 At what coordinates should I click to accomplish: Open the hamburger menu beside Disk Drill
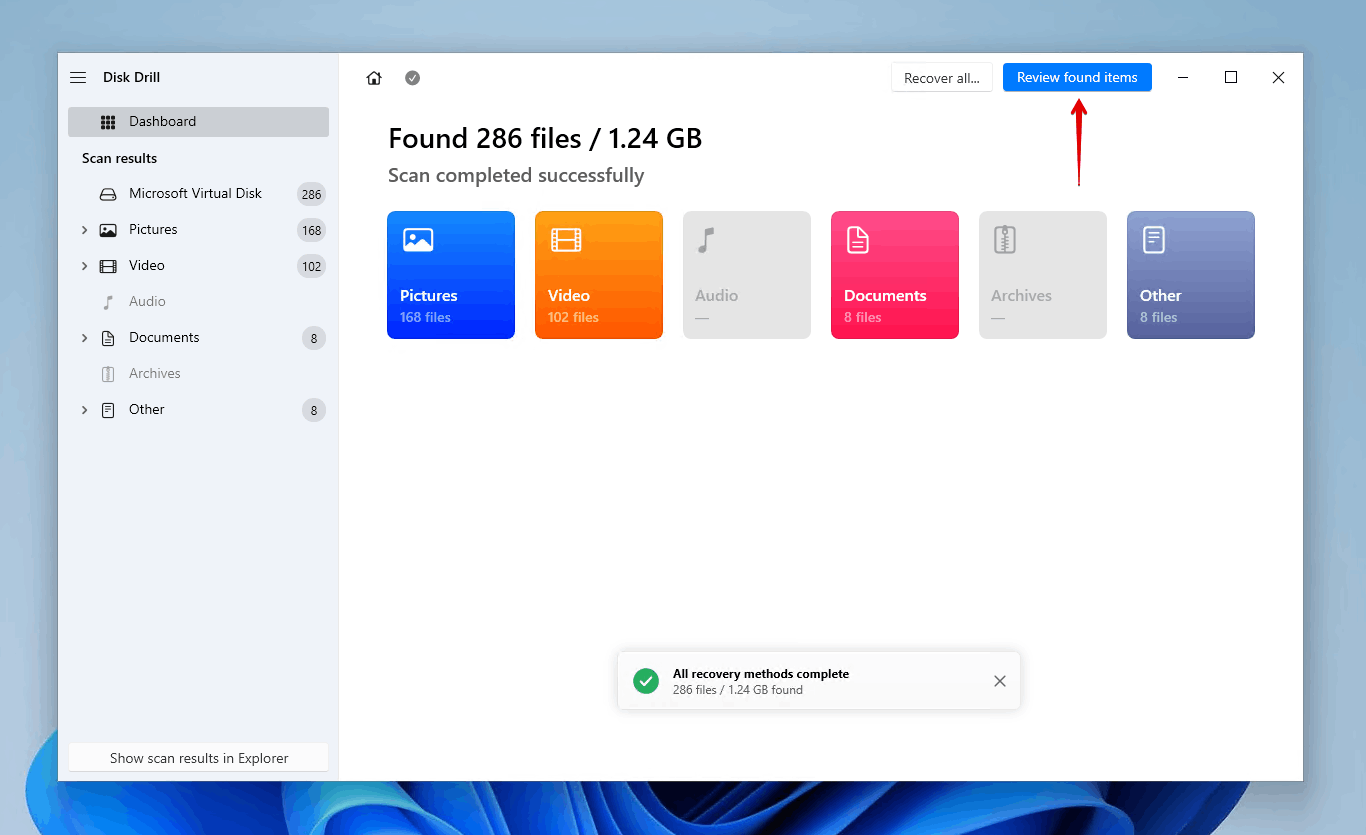pos(78,78)
